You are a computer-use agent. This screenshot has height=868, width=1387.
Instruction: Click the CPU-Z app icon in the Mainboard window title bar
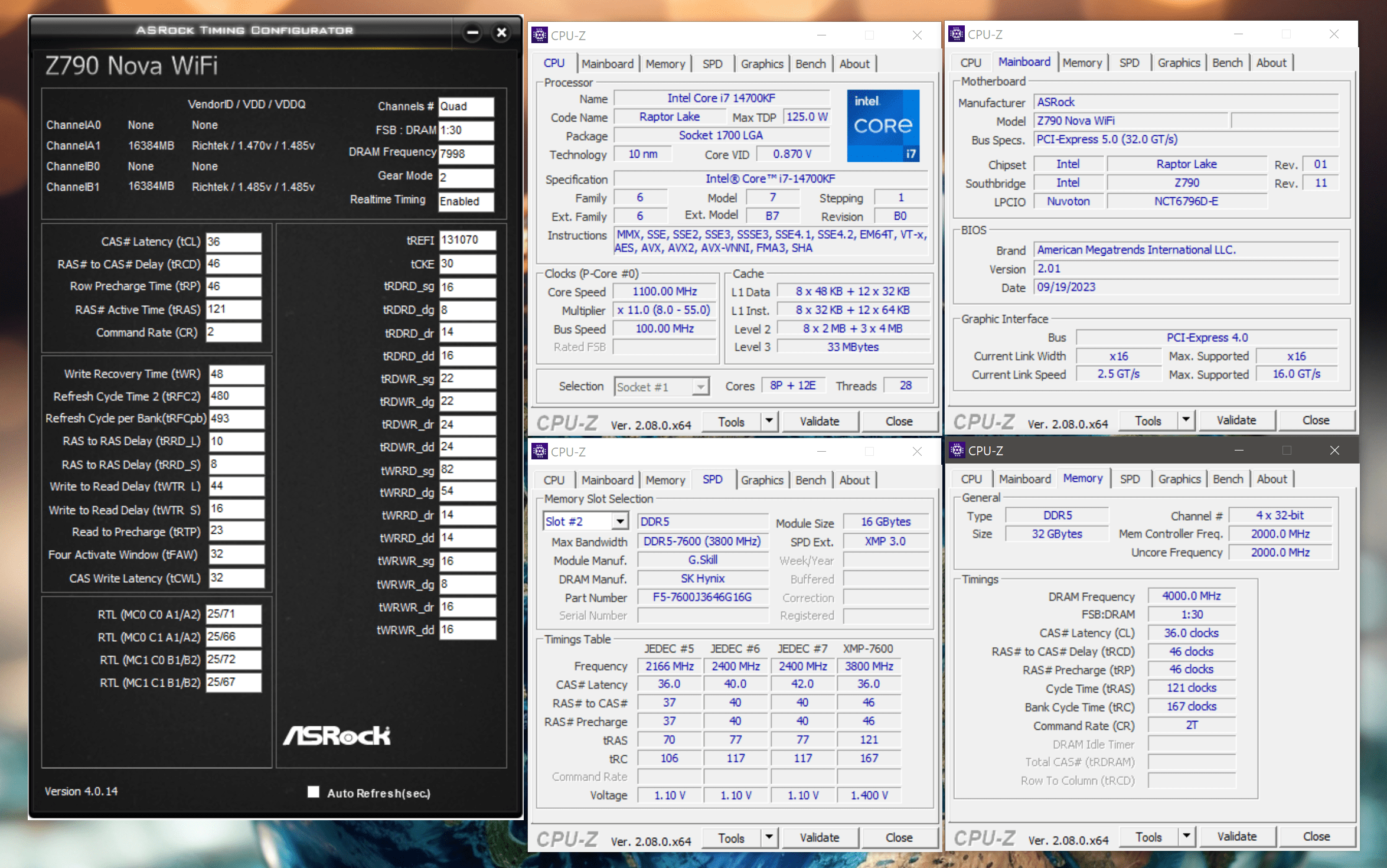click(x=956, y=34)
